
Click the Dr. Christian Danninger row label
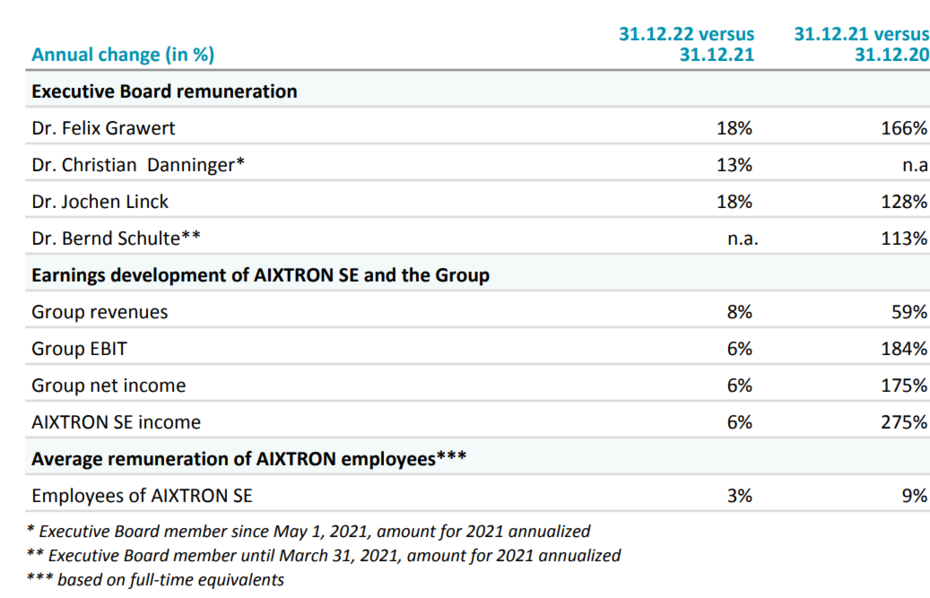pyautogui.click(x=138, y=165)
